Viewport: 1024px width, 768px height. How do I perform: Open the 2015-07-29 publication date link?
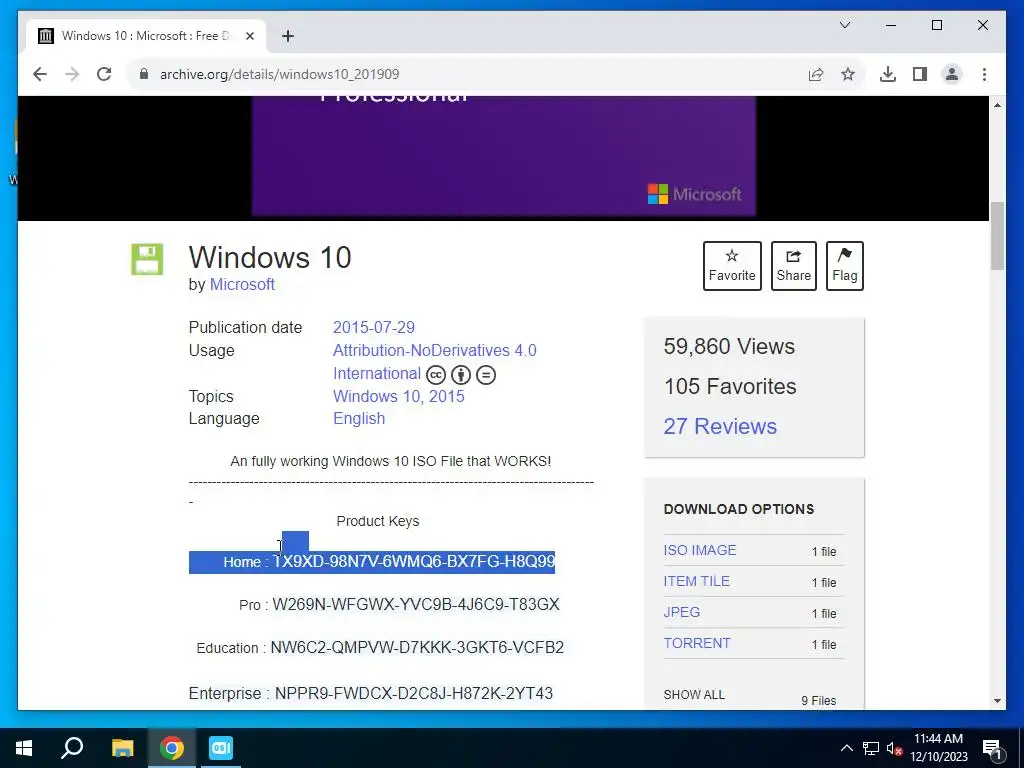374,327
